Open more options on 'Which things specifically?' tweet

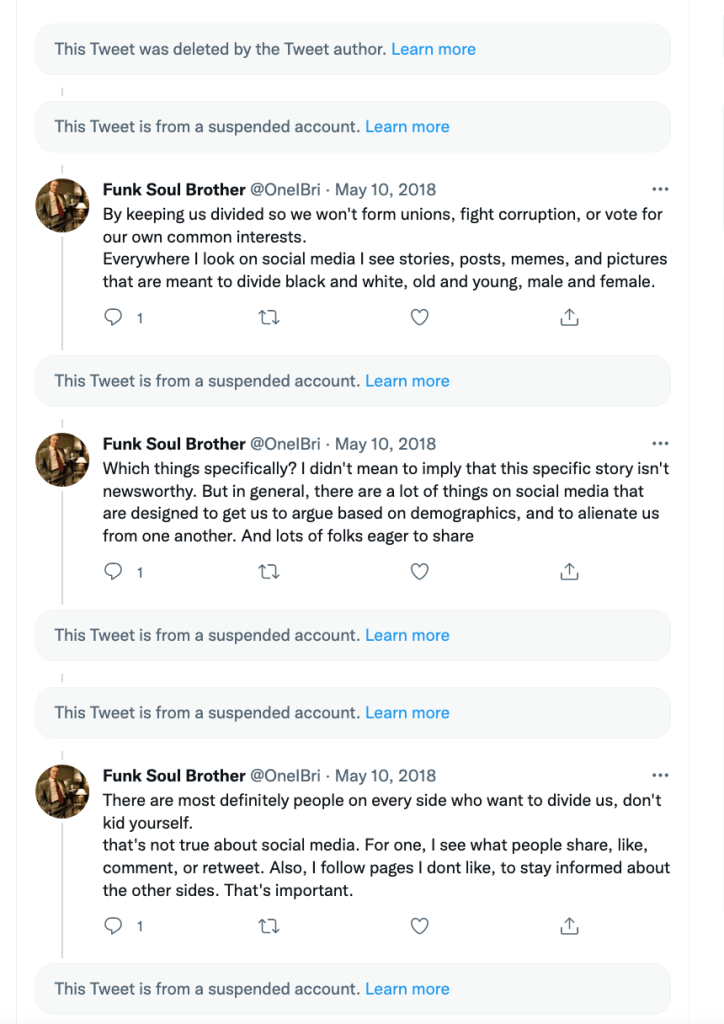(x=660, y=444)
